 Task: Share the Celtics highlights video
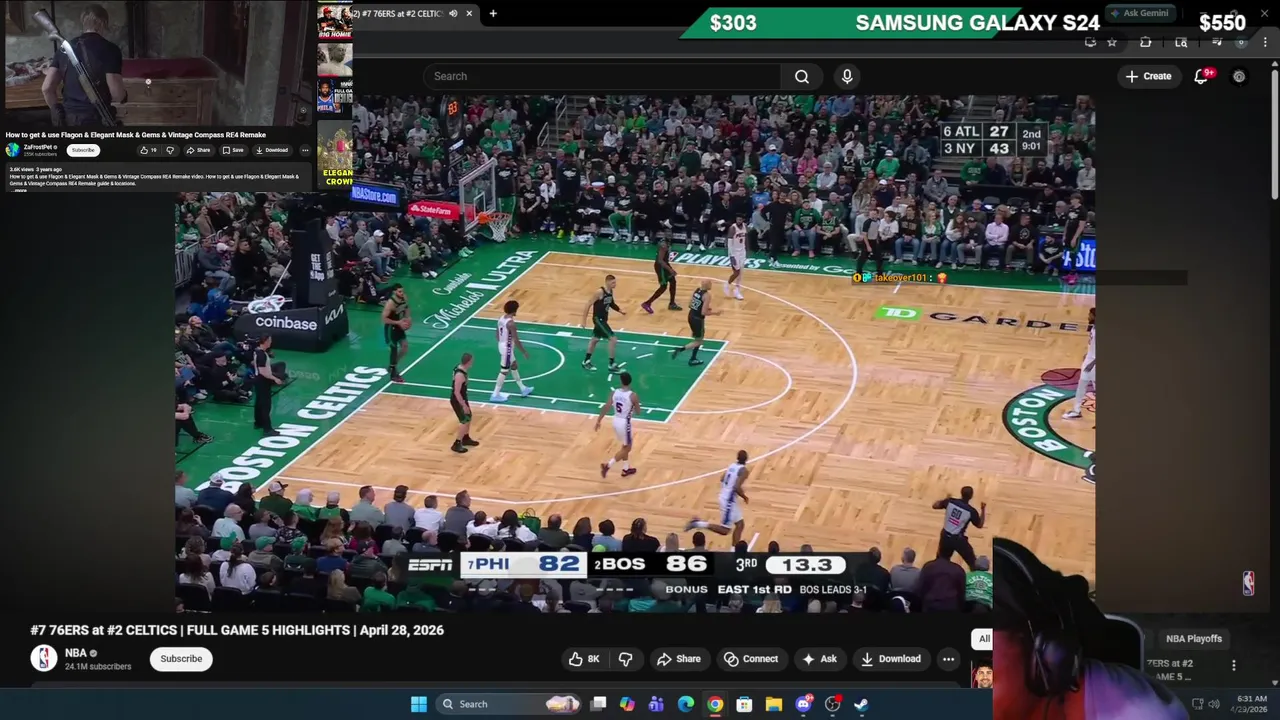678,659
